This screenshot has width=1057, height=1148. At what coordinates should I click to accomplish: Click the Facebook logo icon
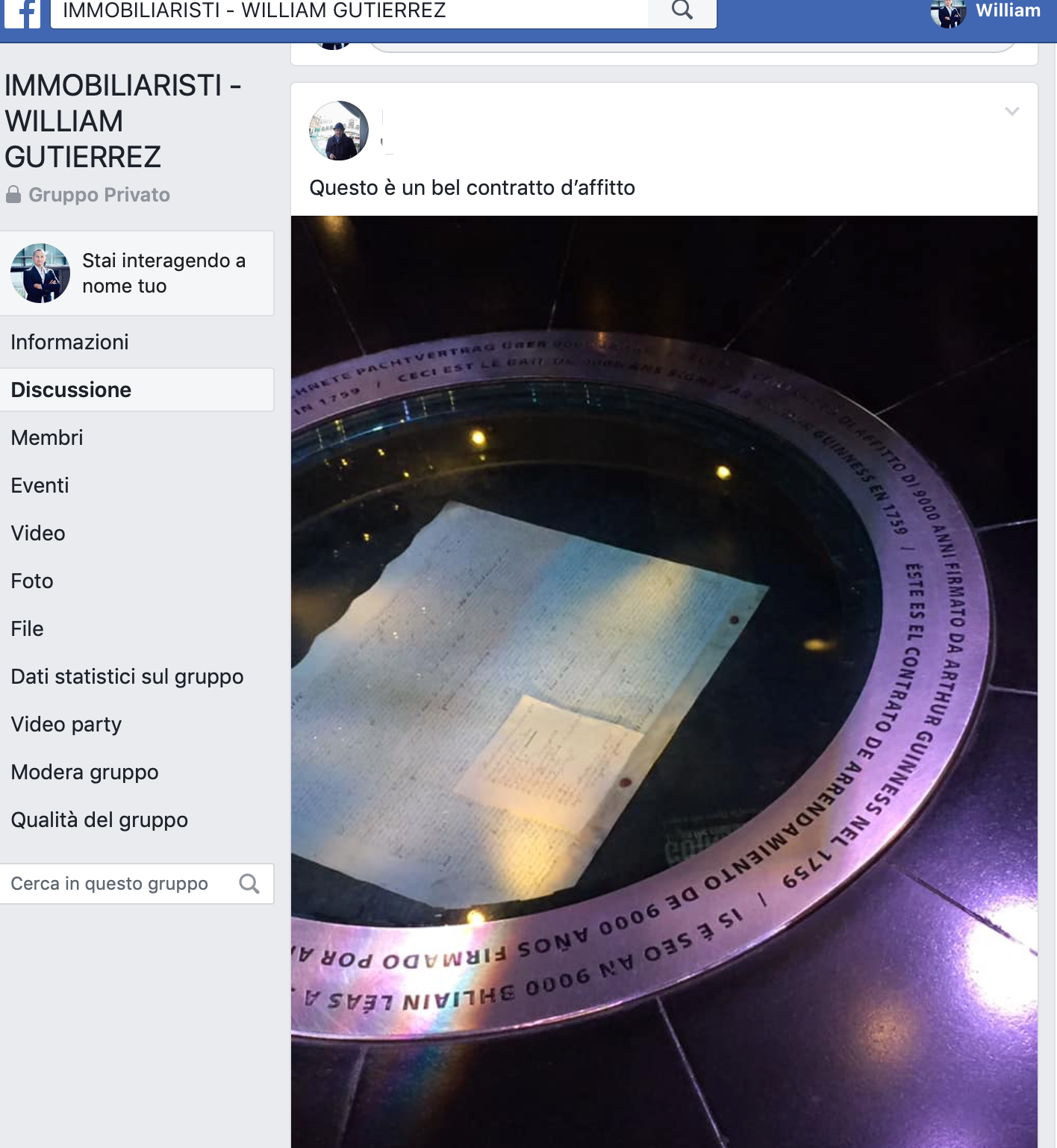click(x=22, y=13)
